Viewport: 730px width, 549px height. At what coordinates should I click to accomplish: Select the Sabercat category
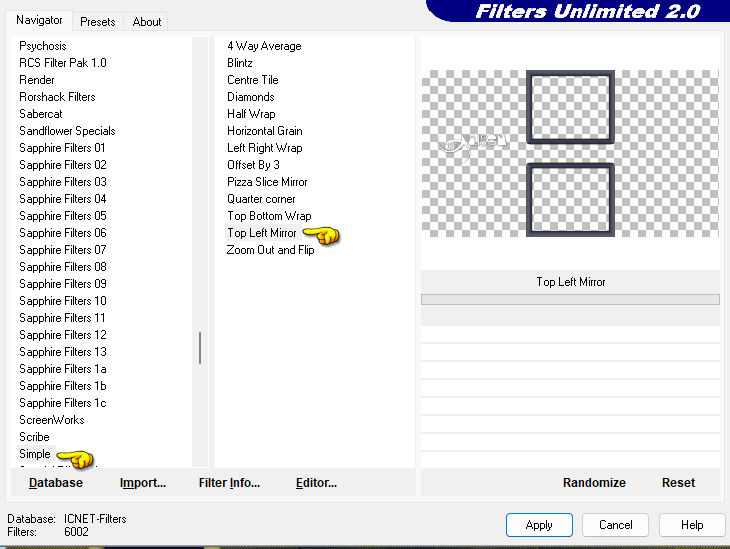point(41,114)
